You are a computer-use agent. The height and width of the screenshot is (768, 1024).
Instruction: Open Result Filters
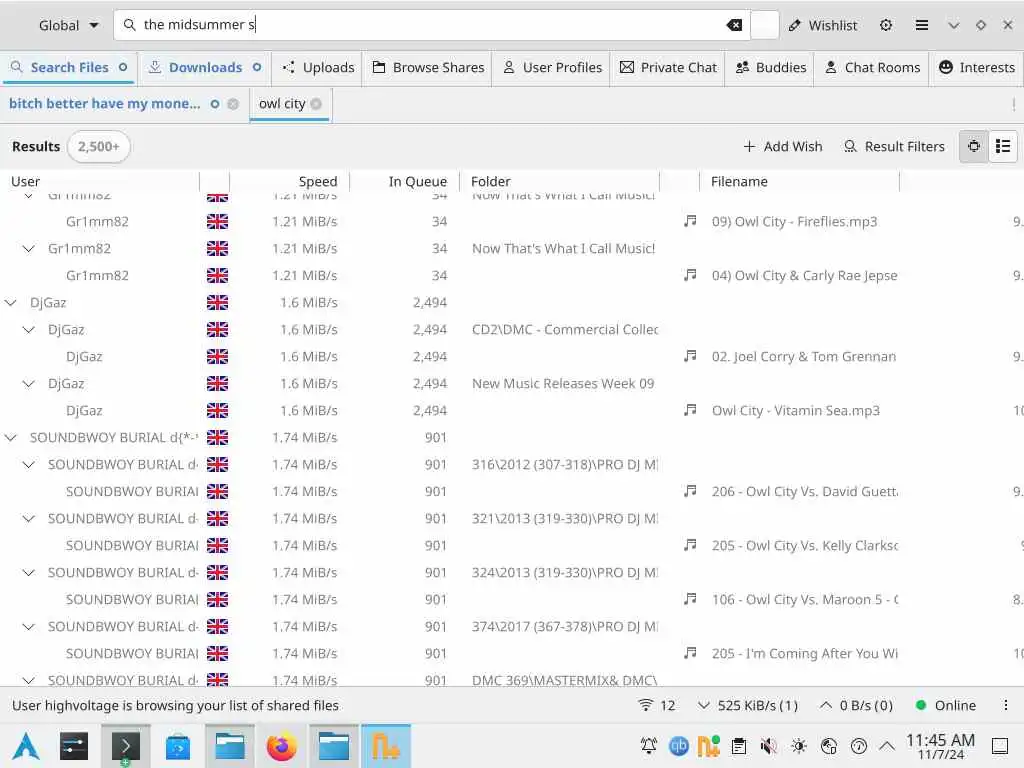[x=894, y=146]
